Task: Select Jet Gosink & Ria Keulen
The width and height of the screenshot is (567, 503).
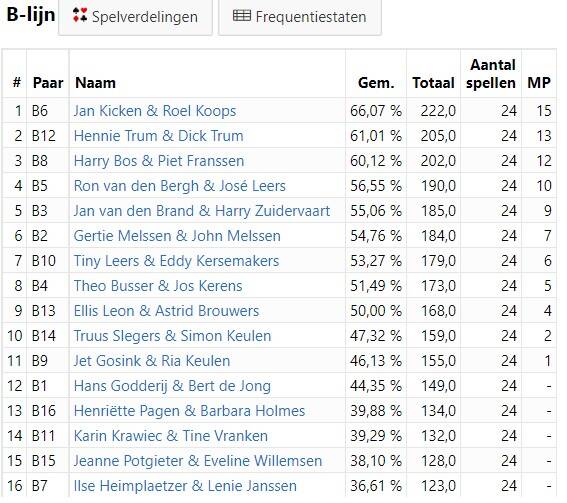Action: tap(152, 361)
